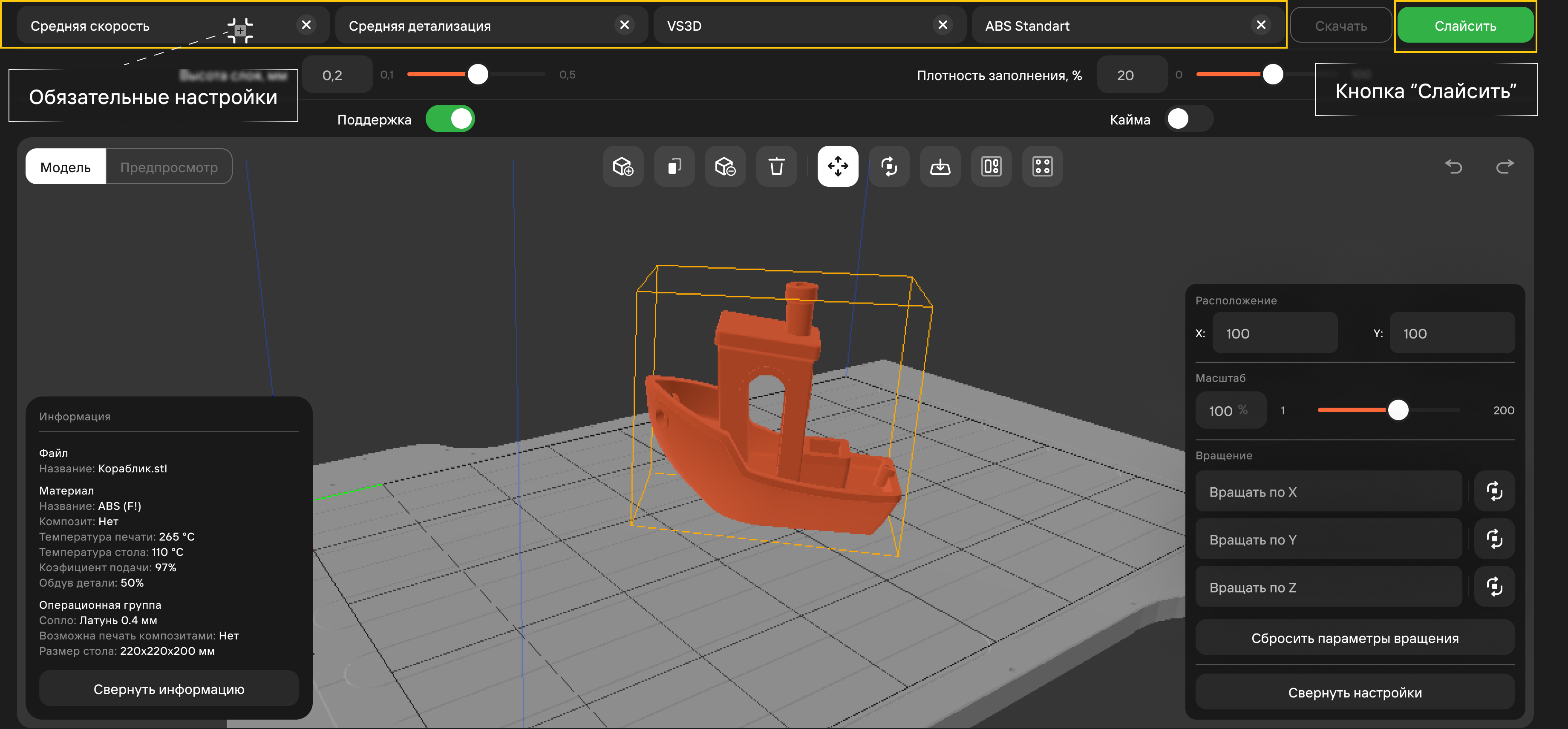Switch to the Модель tab
This screenshot has height=729, width=1568.
tap(66, 167)
